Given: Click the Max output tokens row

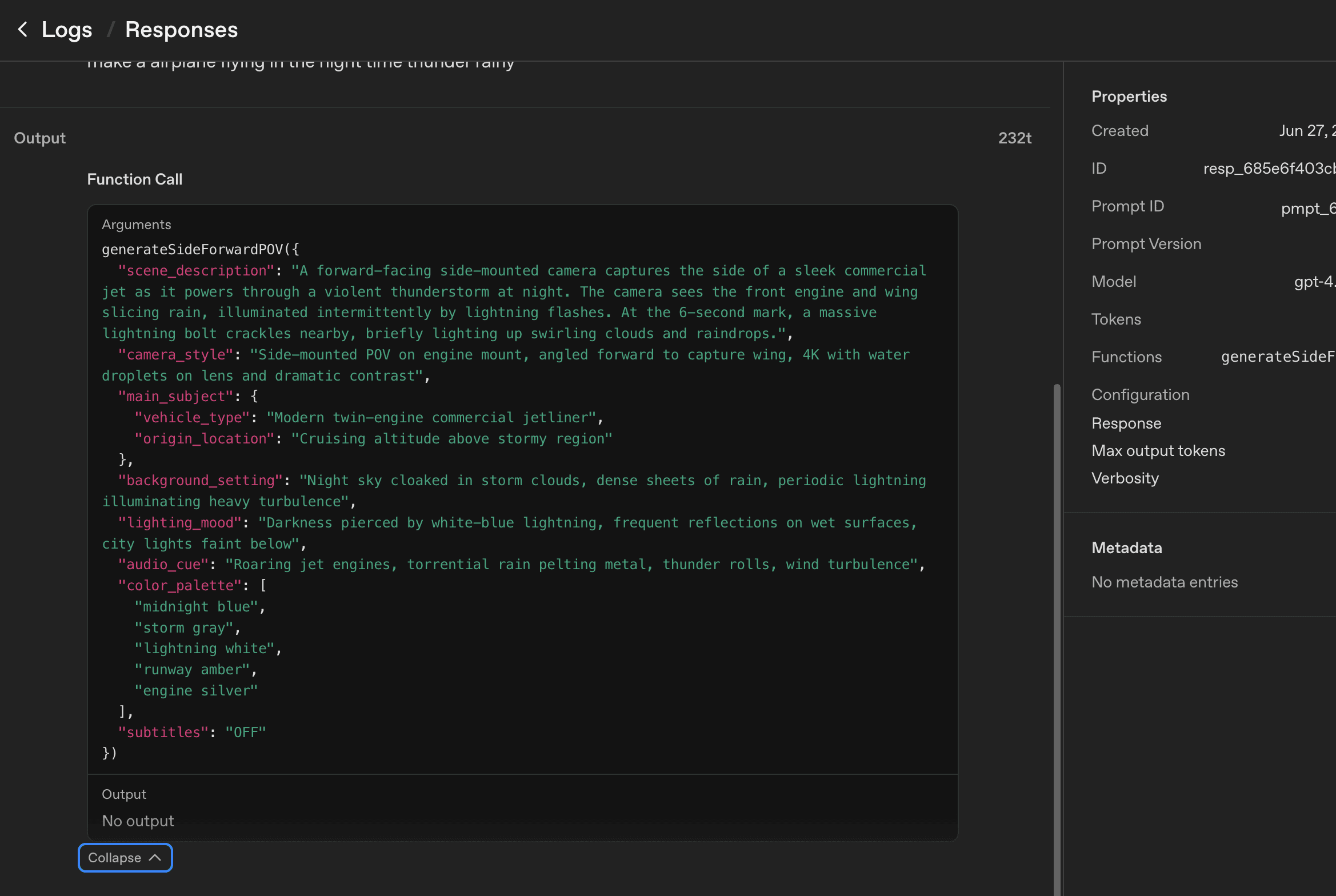Looking at the screenshot, I should point(1158,451).
